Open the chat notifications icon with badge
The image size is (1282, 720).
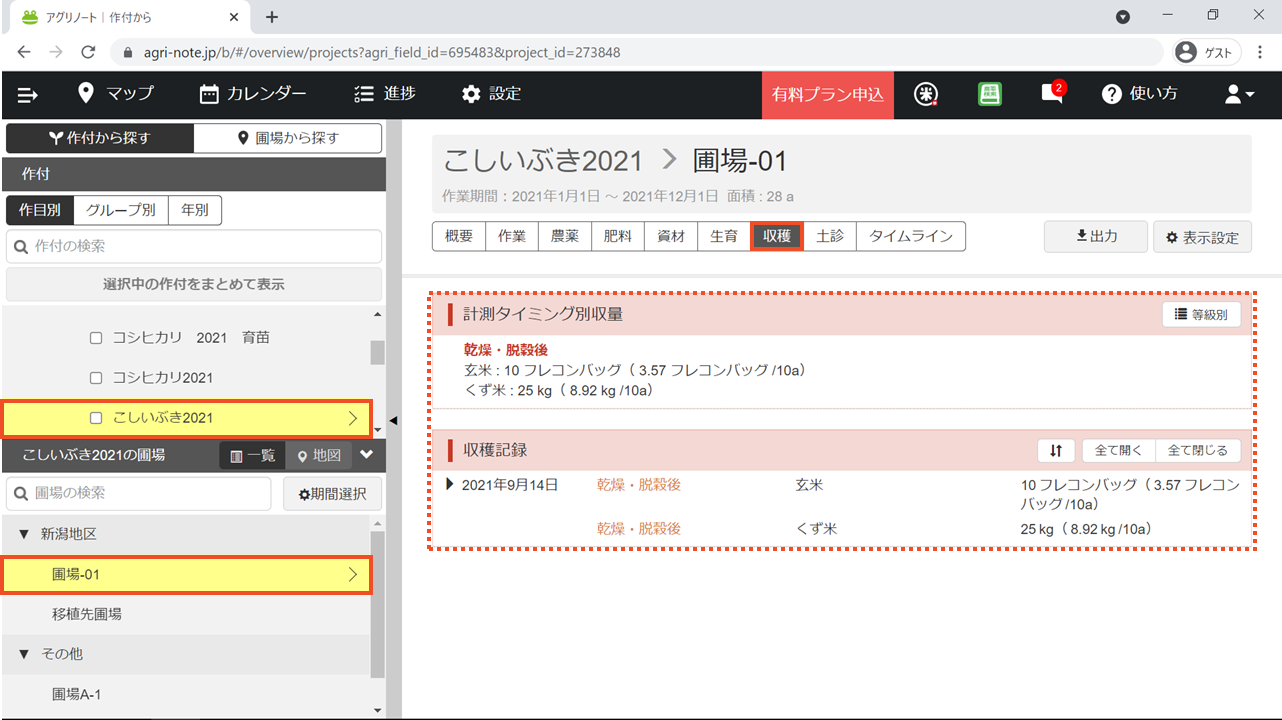coord(1051,94)
